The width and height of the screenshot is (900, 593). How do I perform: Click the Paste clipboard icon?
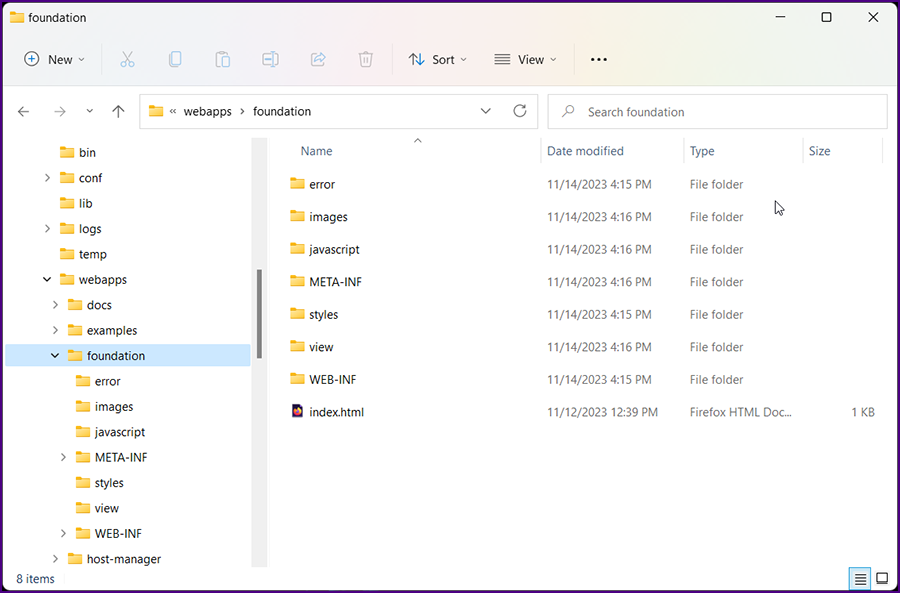(x=222, y=60)
